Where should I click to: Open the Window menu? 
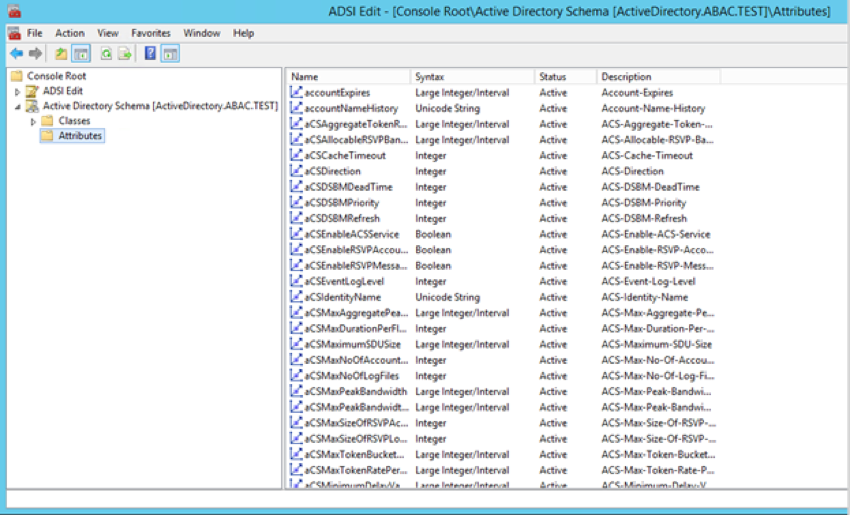tap(202, 33)
